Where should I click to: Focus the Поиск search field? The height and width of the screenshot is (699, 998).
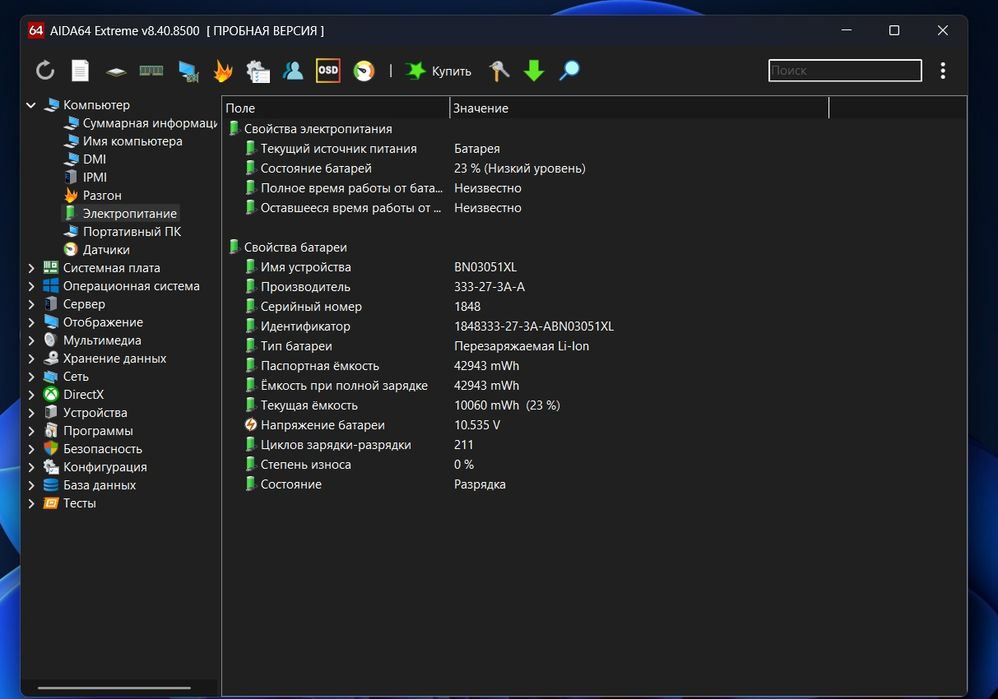845,71
